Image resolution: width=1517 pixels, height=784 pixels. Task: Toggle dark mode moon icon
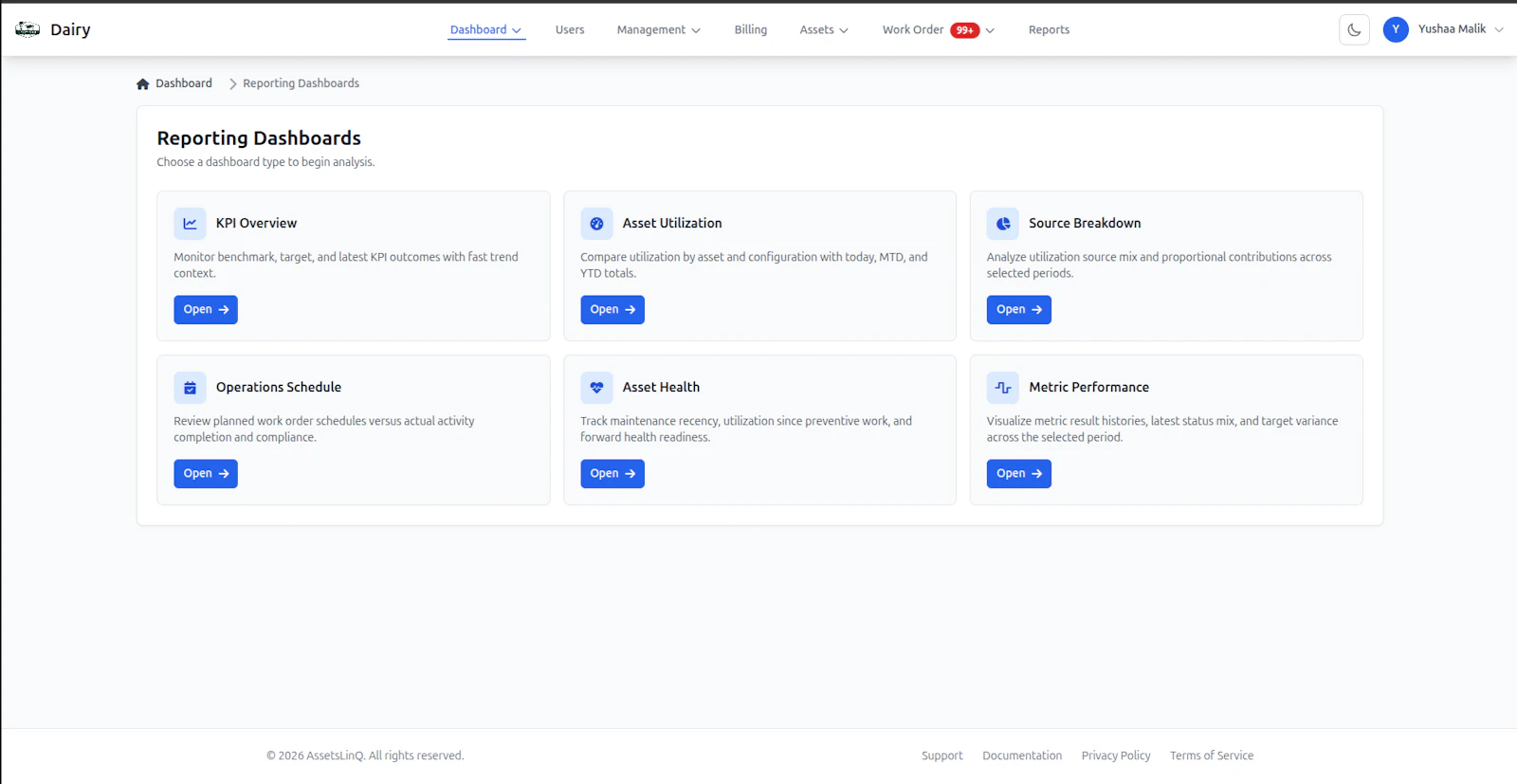[1354, 29]
